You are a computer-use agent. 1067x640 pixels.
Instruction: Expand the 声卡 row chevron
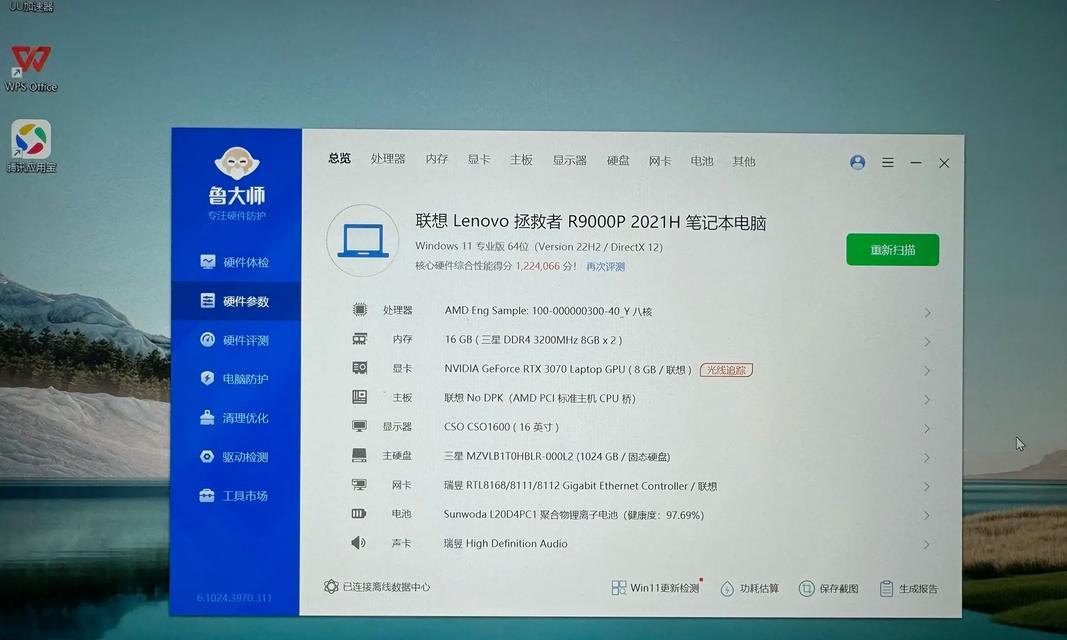pyautogui.click(x=927, y=545)
